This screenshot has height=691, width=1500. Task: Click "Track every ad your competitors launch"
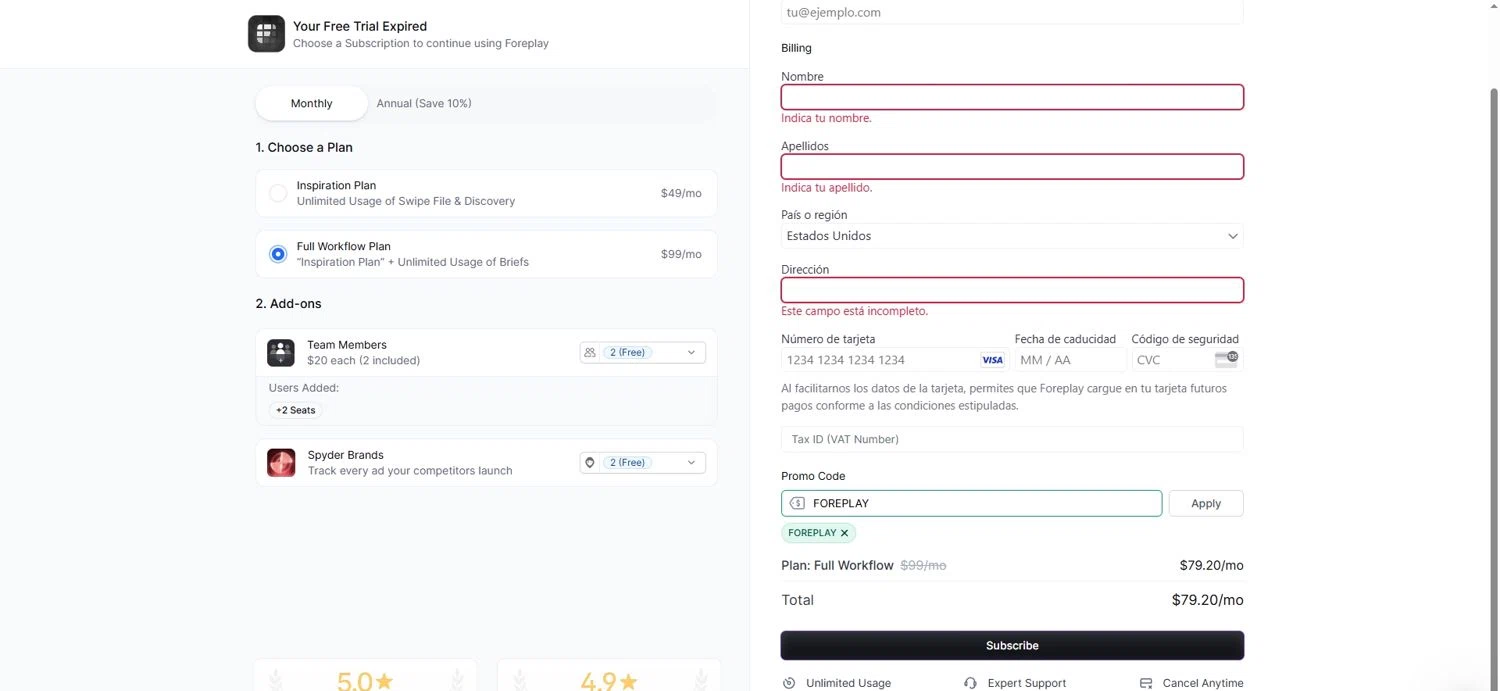(410, 470)
